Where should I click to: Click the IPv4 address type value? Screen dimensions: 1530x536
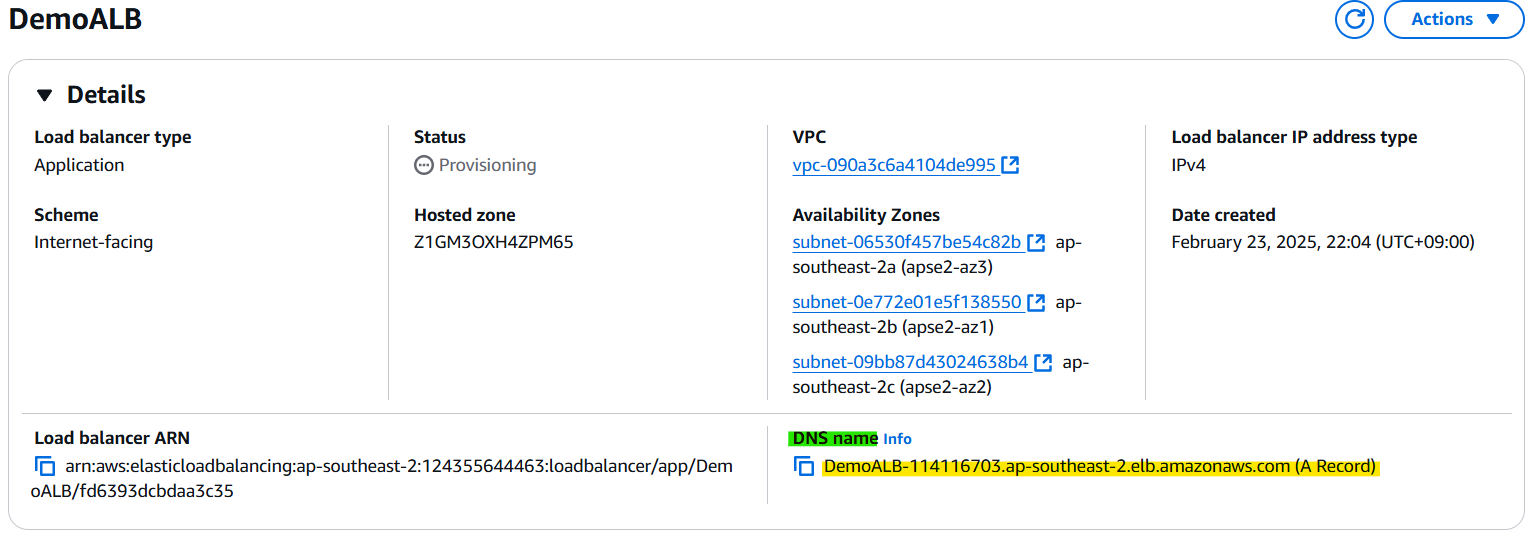coord(1188,165)
